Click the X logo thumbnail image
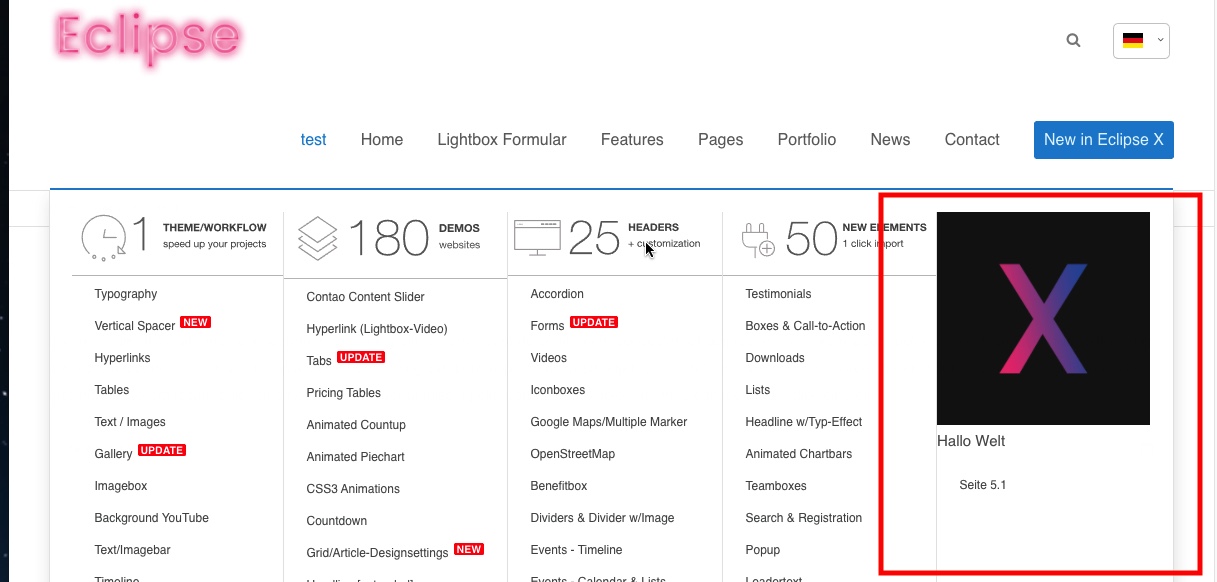Viewport: 1217px width, 582px height. coord(1043,318)
